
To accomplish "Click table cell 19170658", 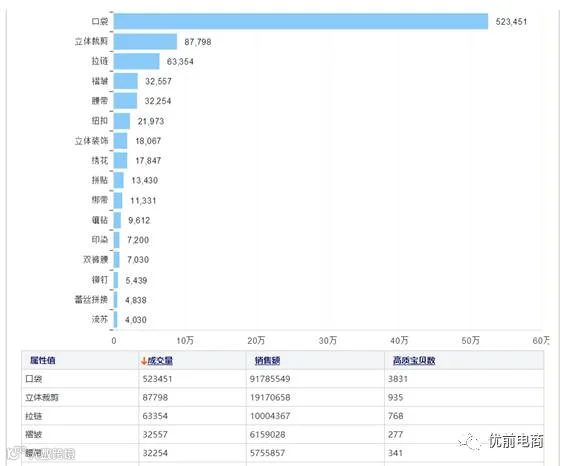I will point(270,397).
